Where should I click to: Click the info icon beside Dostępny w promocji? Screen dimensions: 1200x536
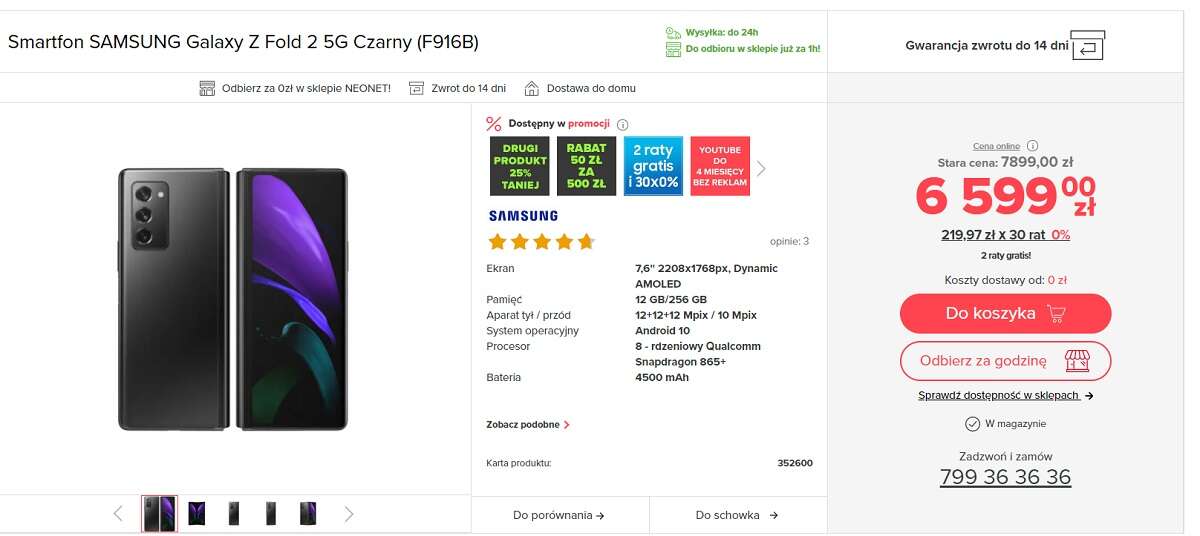622,125
